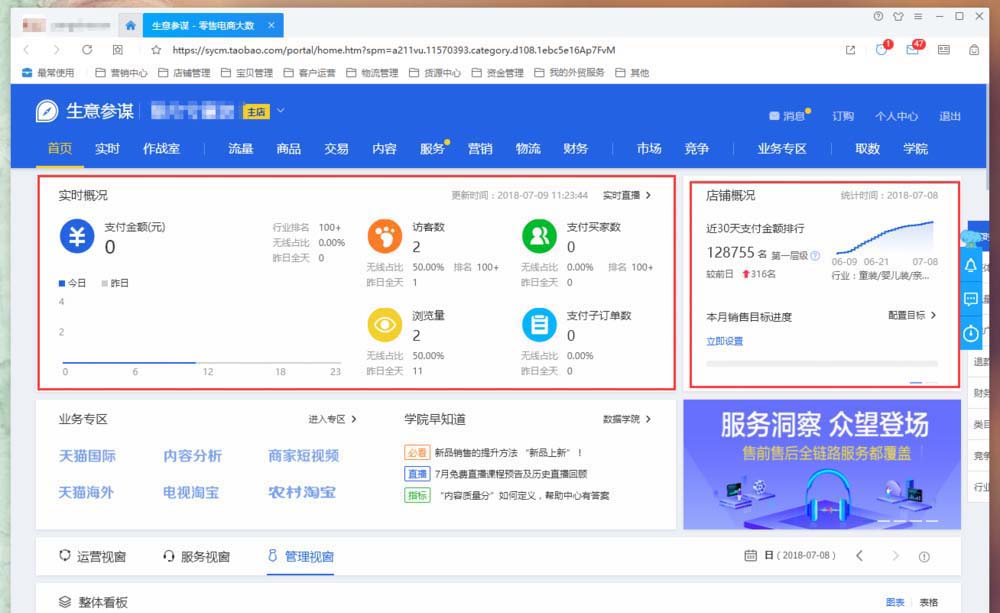Open 数据学院 link
The image size is (1000, 613).
tap(627, 419)
